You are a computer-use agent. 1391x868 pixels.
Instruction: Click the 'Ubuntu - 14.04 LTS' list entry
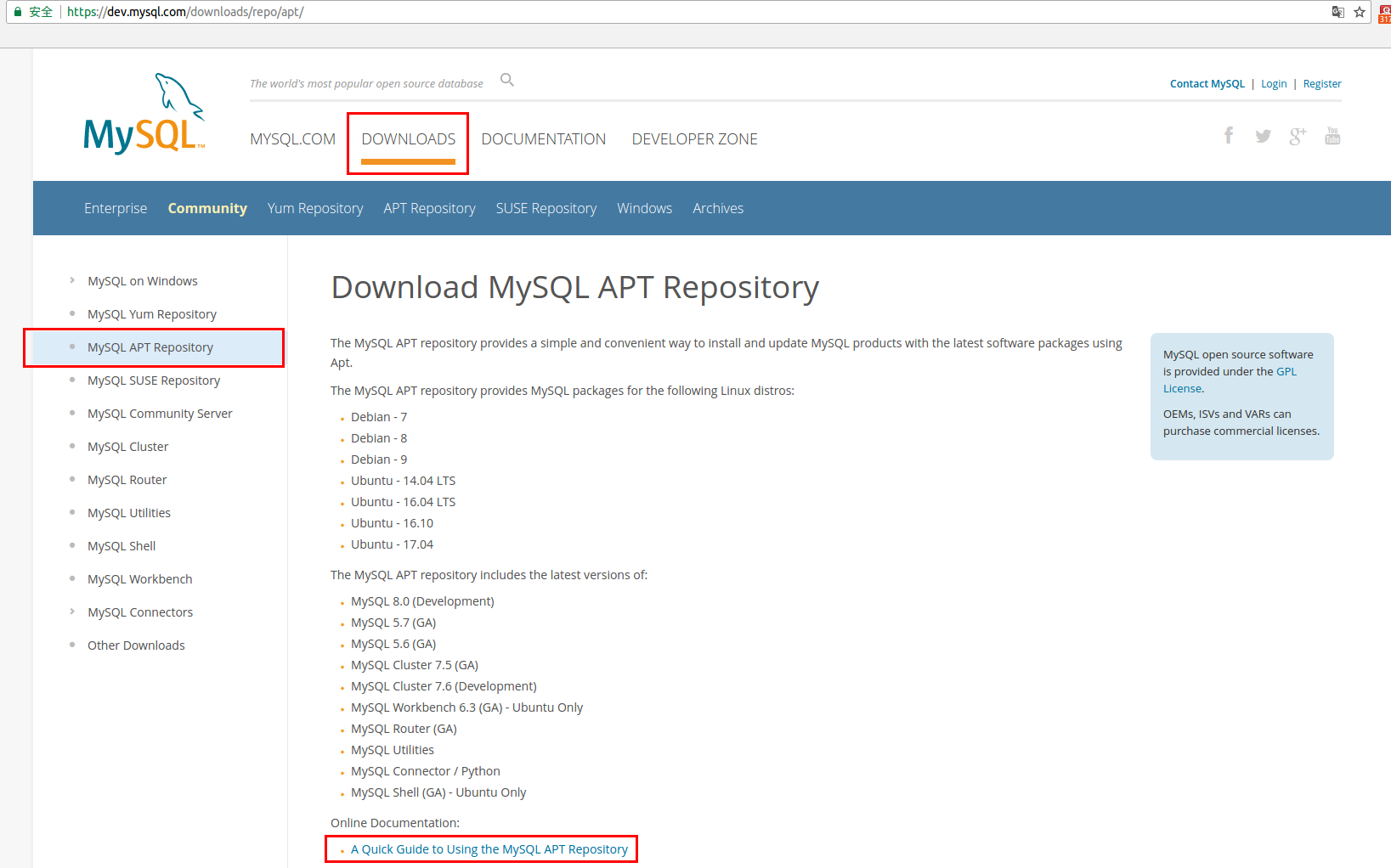(404, 481)
